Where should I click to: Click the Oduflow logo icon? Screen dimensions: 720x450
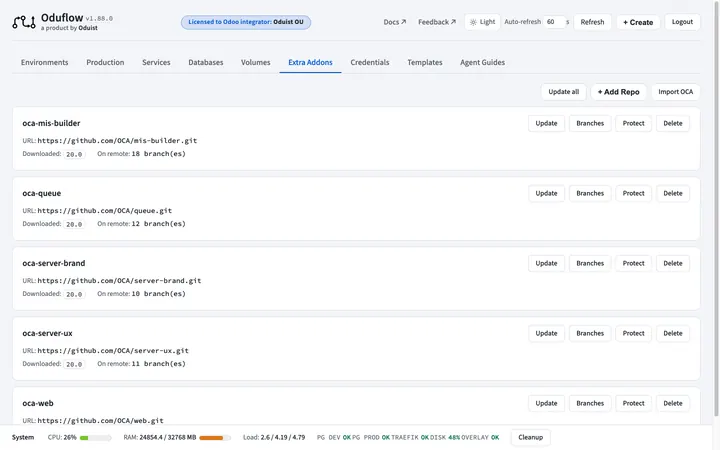24,22
